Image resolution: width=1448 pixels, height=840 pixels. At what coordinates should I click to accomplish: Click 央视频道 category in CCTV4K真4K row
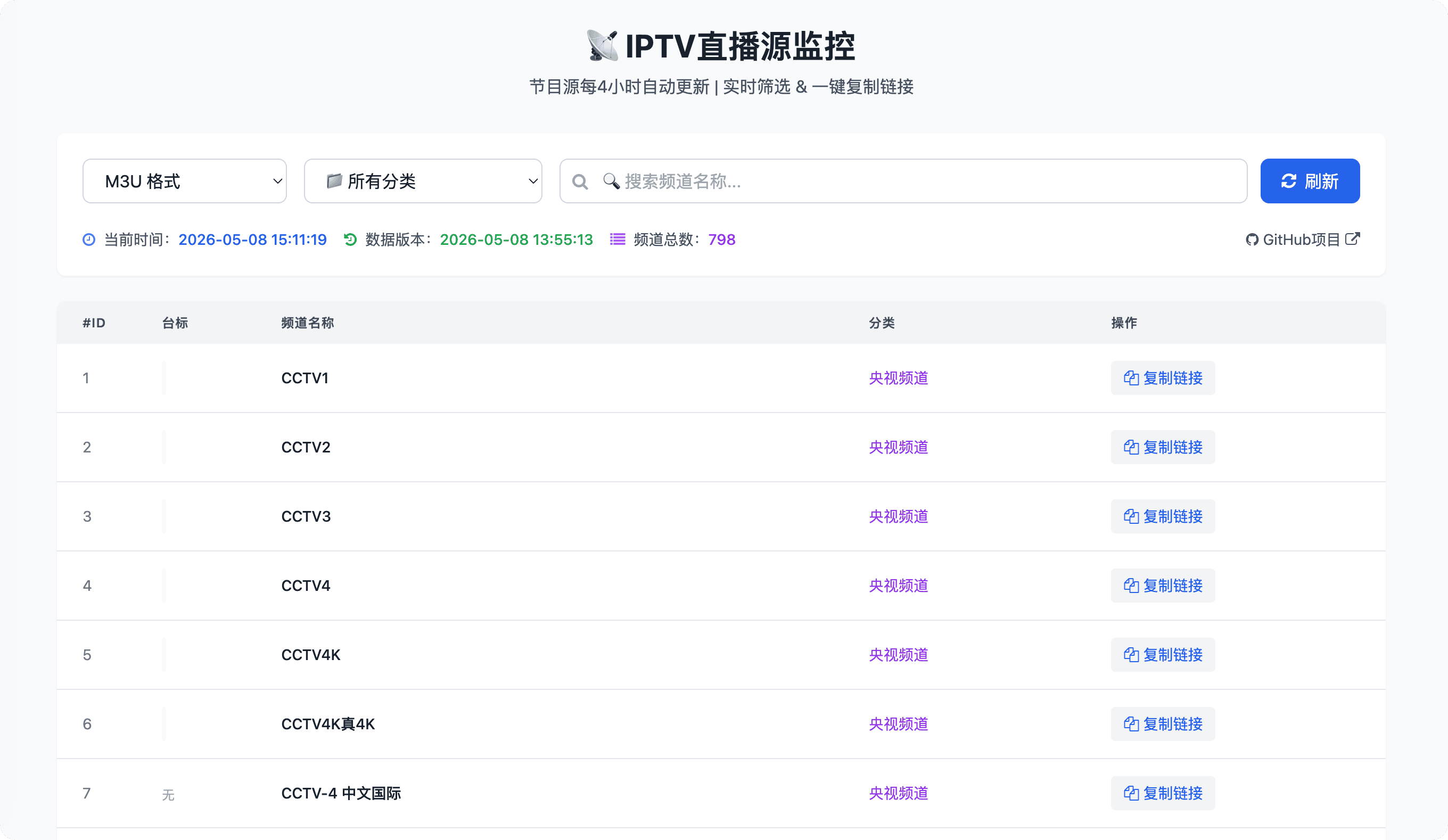pyautogui.click(x=899, y=724)
